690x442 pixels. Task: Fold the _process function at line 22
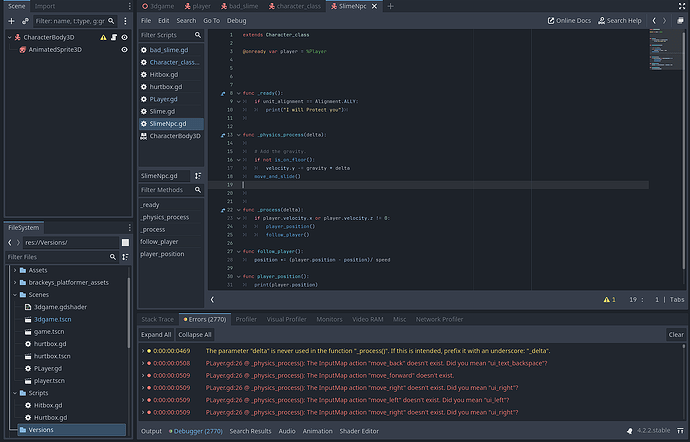[x=239, y=210]
